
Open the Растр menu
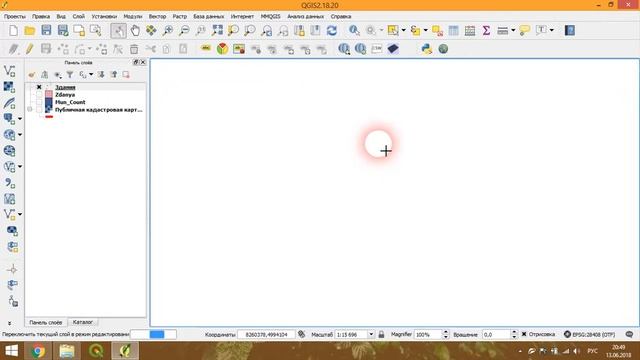click(180, 16)
